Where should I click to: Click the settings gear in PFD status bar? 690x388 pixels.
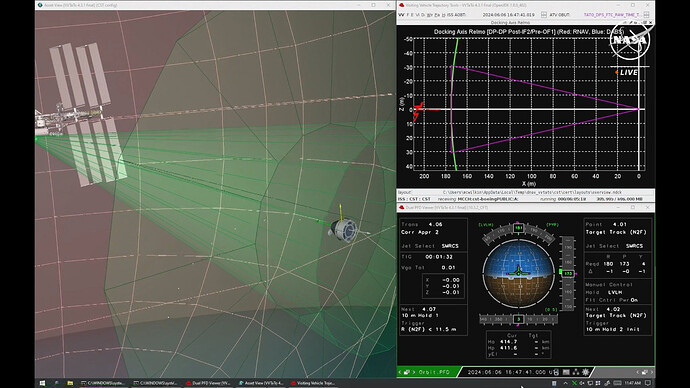pos(585,372)
